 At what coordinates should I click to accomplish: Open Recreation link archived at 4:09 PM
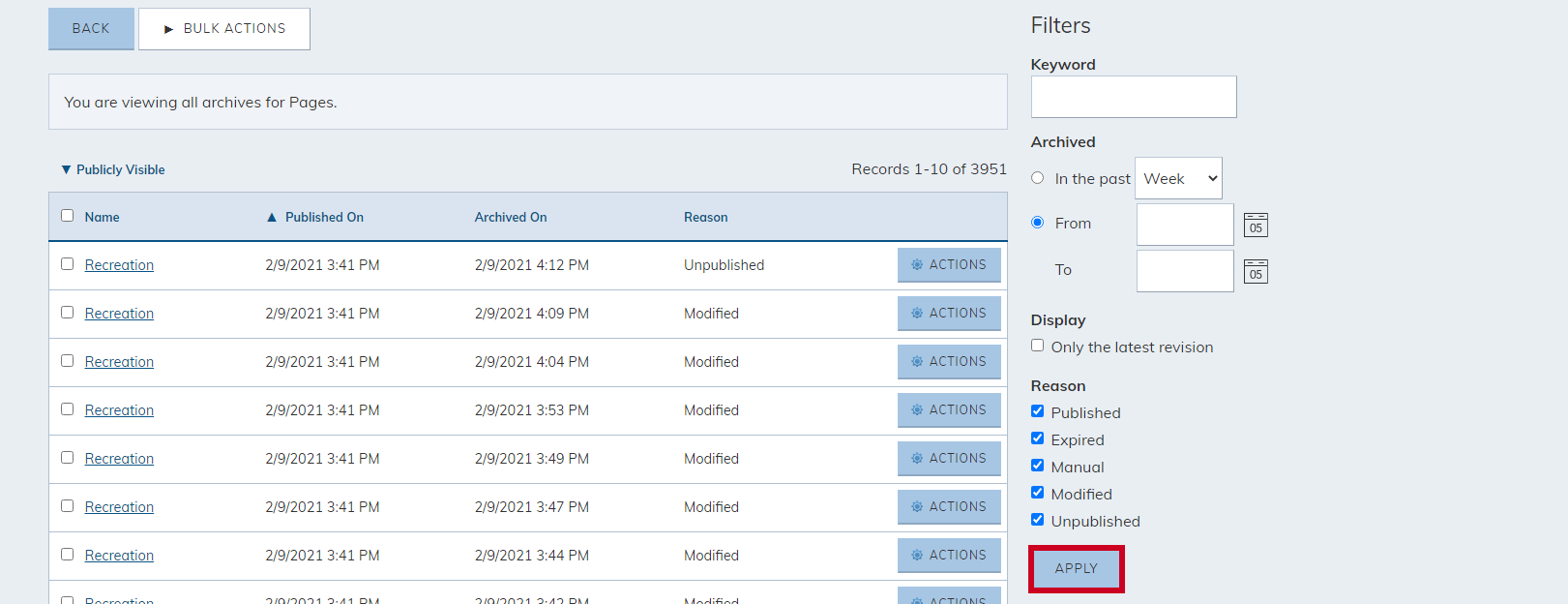(119, 314)
